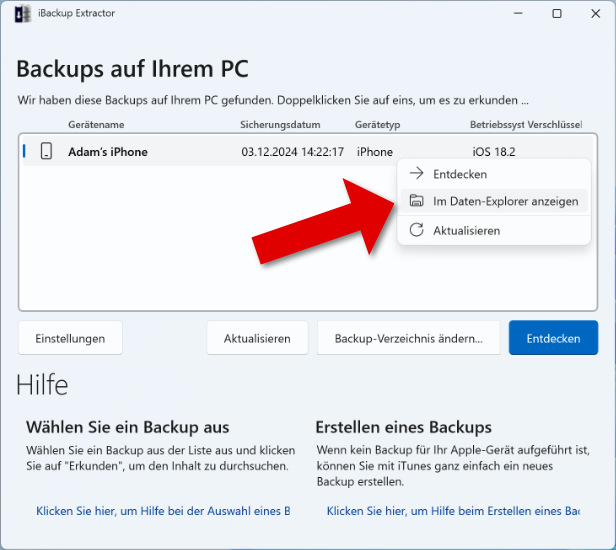Screen dimensions: 616x550
Task: Open help link about creating a backup
Action: point(453,511)
